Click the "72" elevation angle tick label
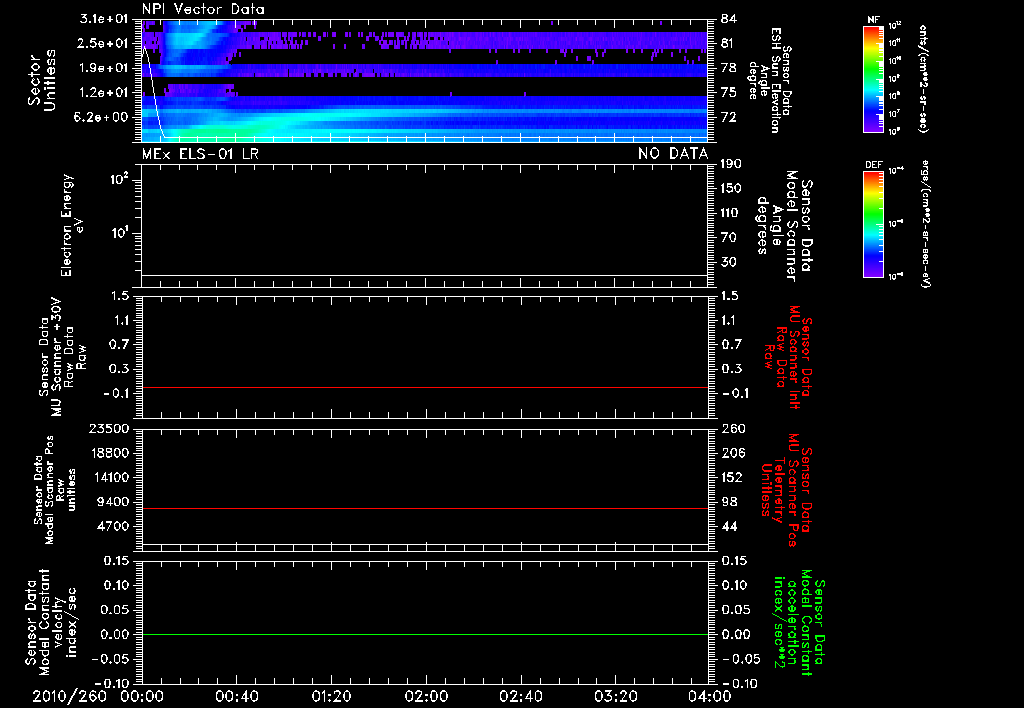The width and height of the screenshot is (1024, 708). [x=729, y=118]
